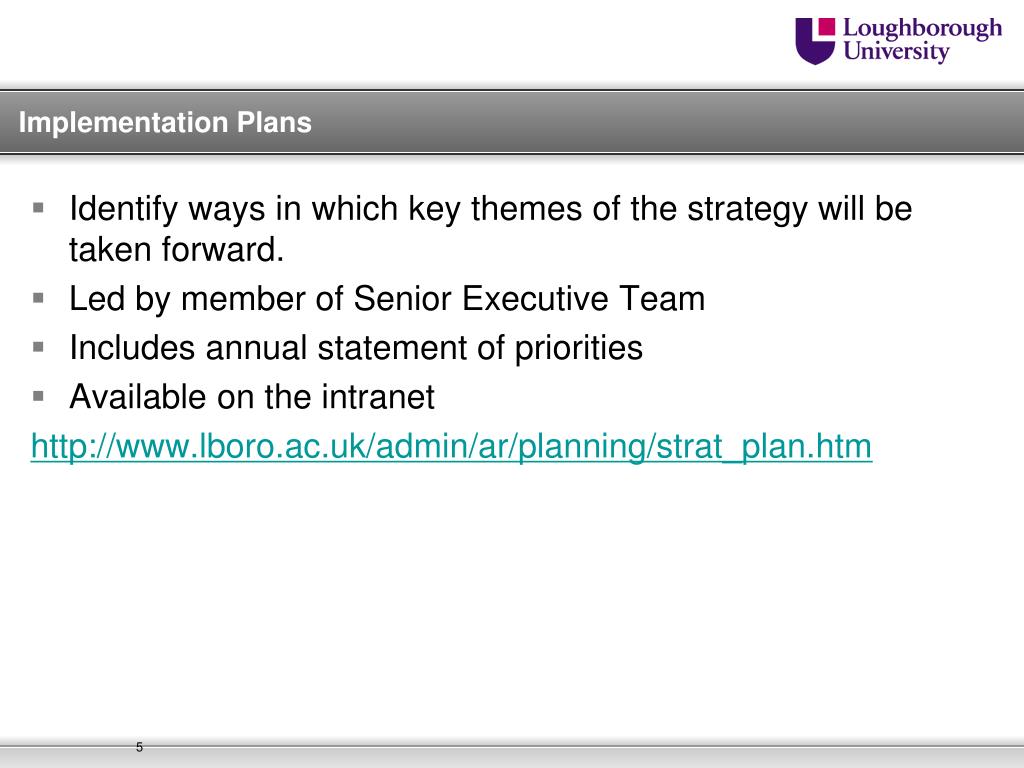This screenshot has width=1024, height=768.
Task: Click the pink square in the university logo
Action: tap(827, 25)
